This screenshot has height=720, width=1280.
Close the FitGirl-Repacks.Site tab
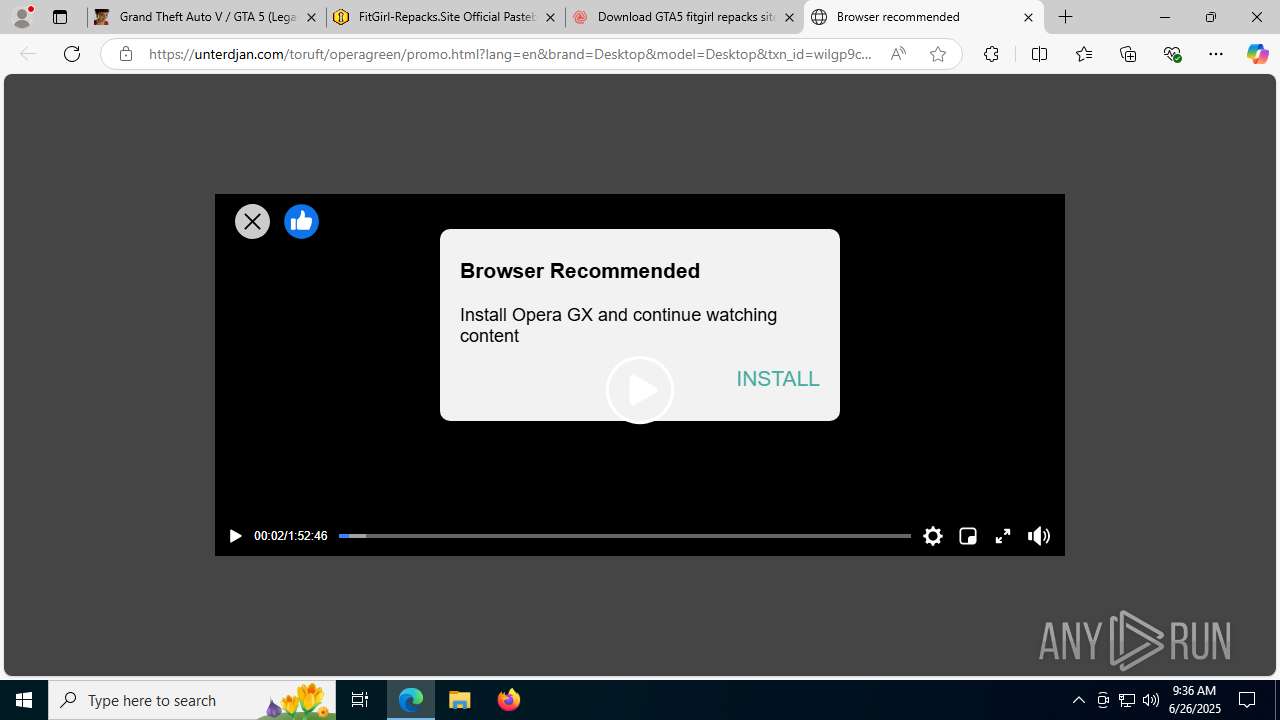(x=550, y=17)
